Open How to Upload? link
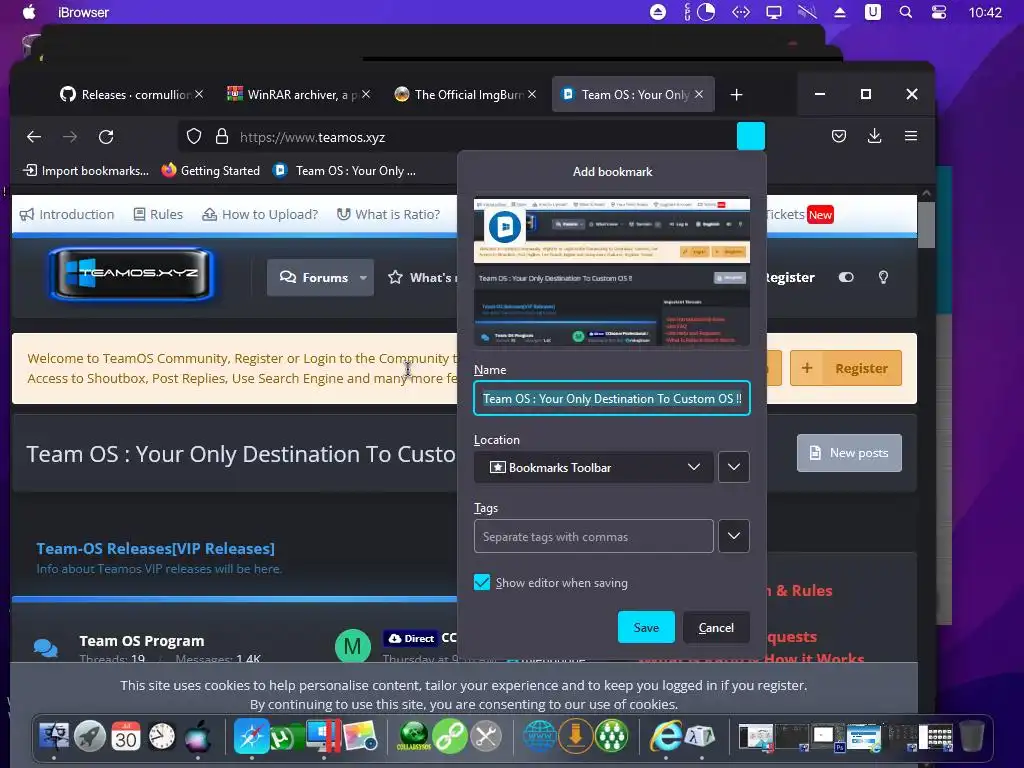Viewport: 1024px width, 768px height. click(260, 214)
